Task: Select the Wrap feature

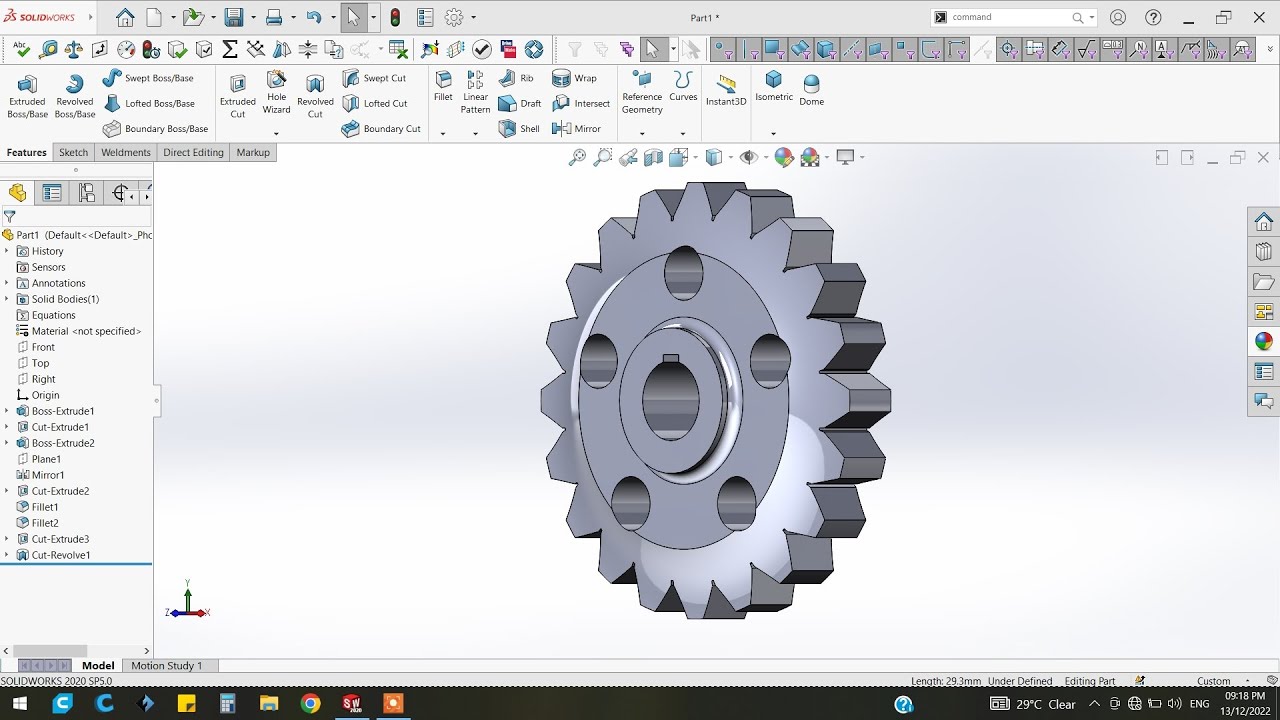Action: tap(575, 78)
